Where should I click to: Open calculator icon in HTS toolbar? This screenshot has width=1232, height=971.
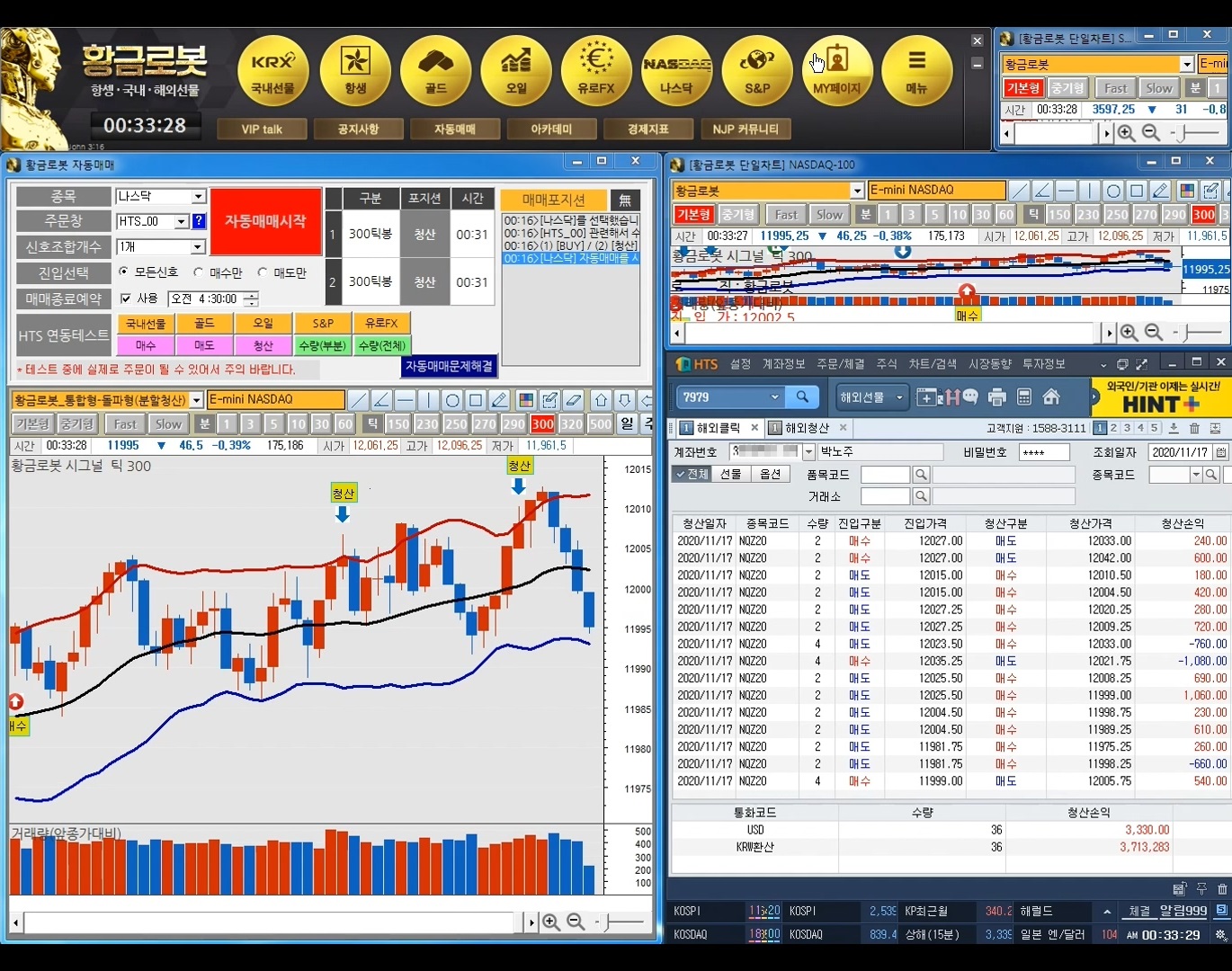click(x=1023, y=397)
